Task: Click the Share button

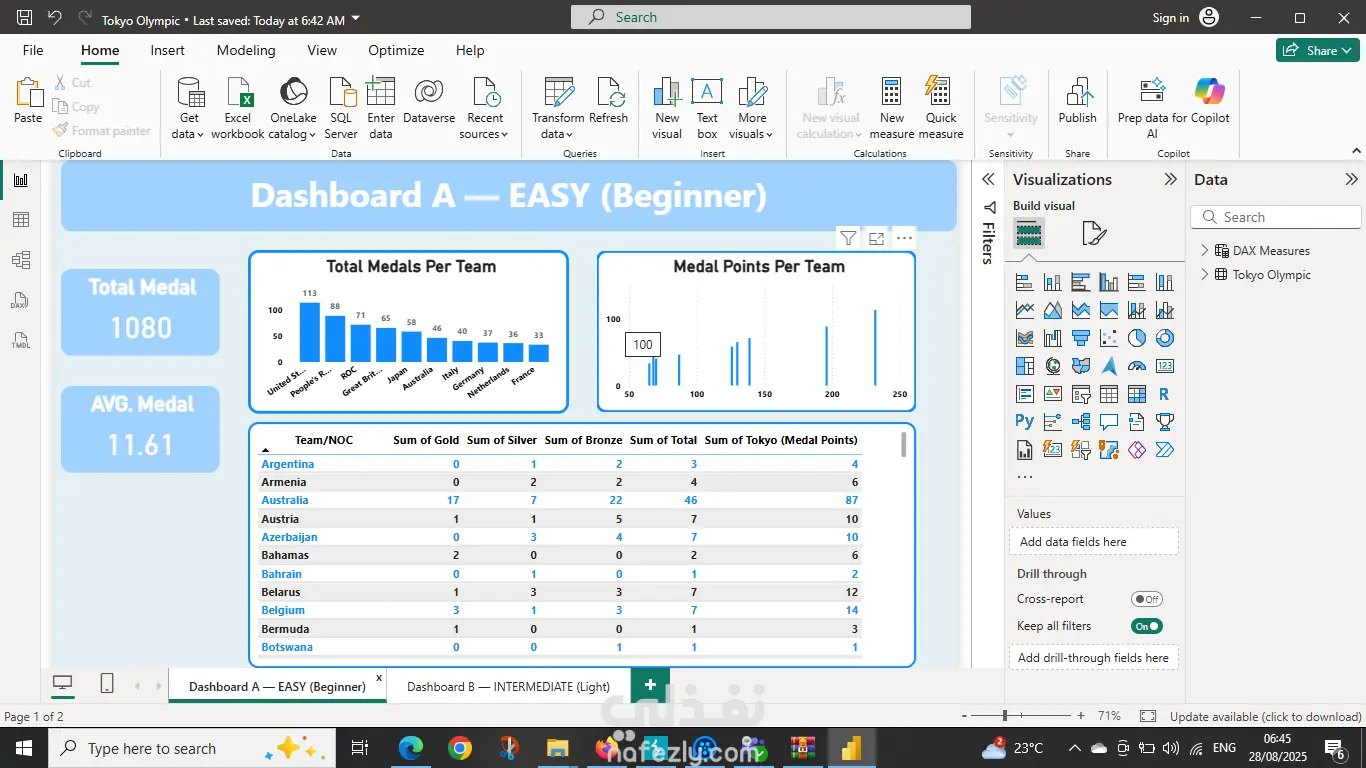Action: [x=1318, y=50]
